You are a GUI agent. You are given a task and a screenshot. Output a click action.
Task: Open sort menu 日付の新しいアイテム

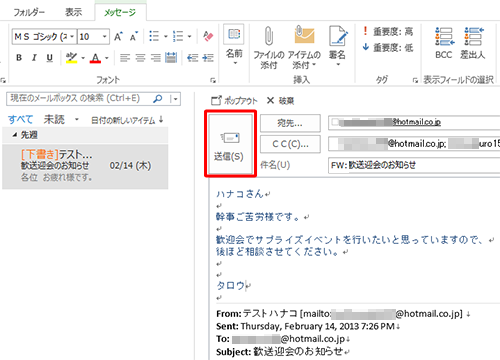pos(127,120)
